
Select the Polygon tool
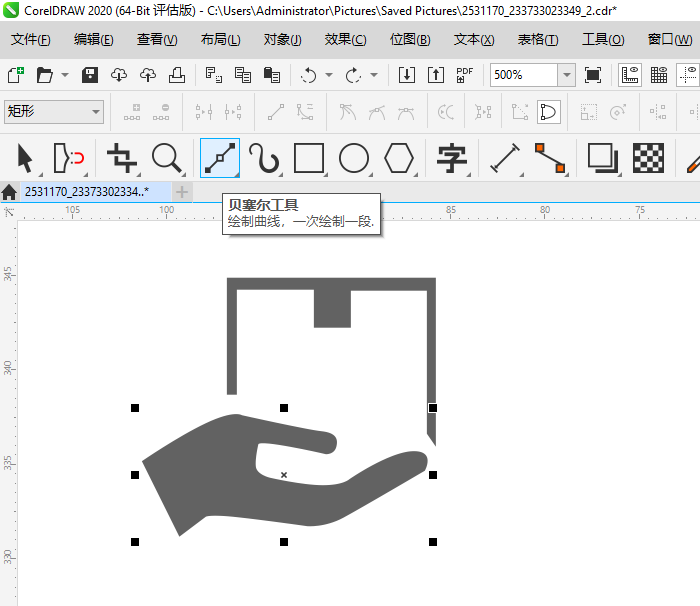coord(399,158)
